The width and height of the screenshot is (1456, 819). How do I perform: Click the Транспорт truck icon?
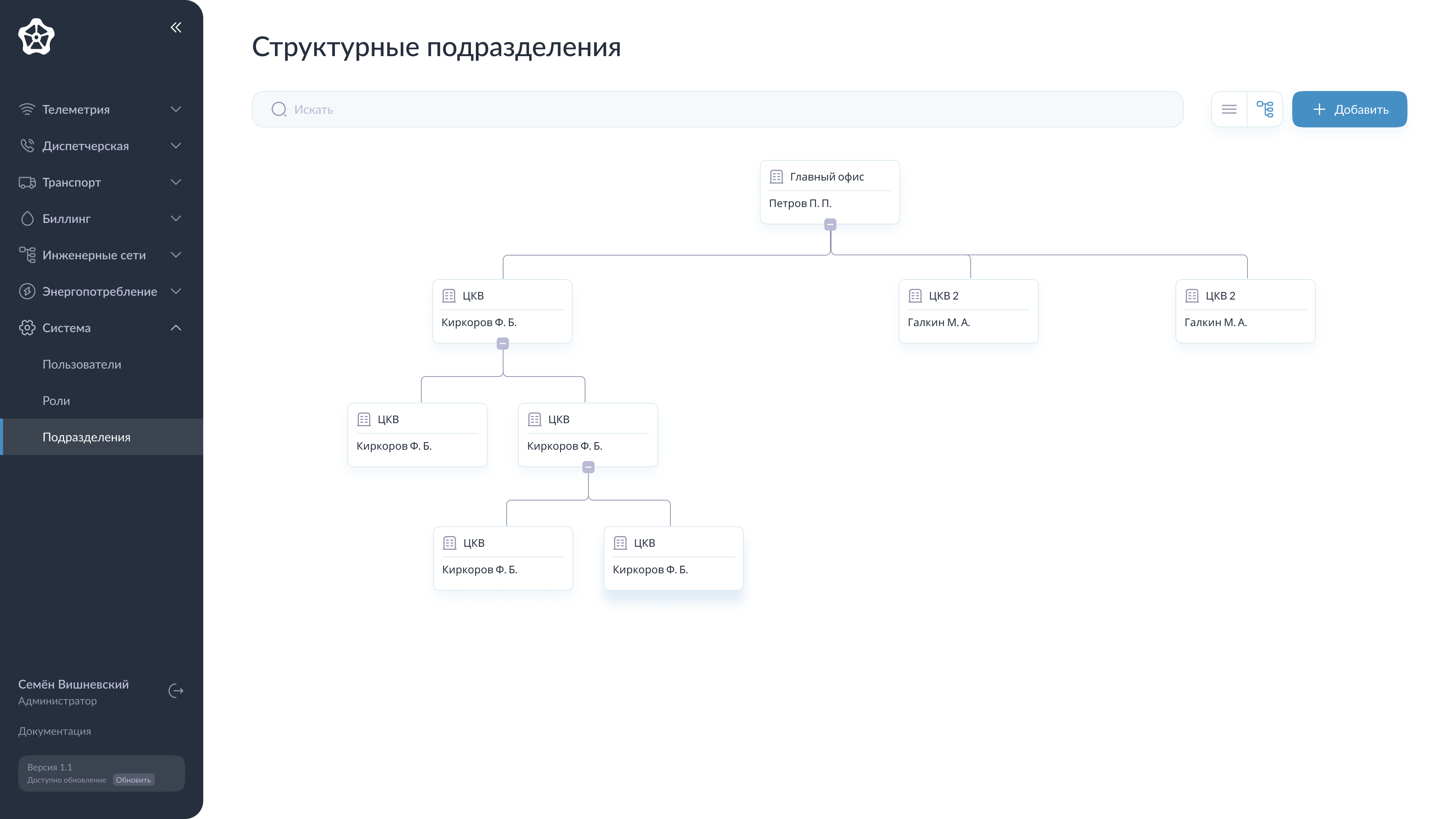click(27, 182)
